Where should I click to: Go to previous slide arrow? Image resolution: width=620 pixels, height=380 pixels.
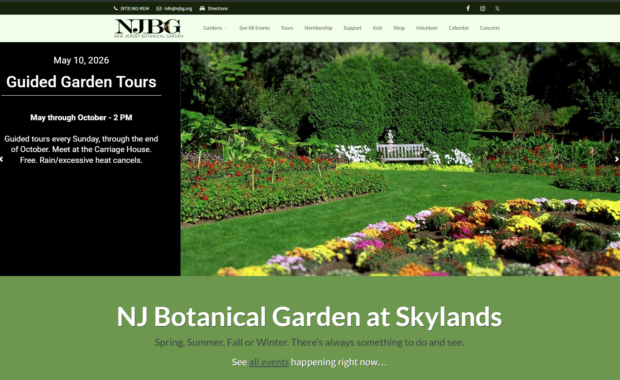2,159
